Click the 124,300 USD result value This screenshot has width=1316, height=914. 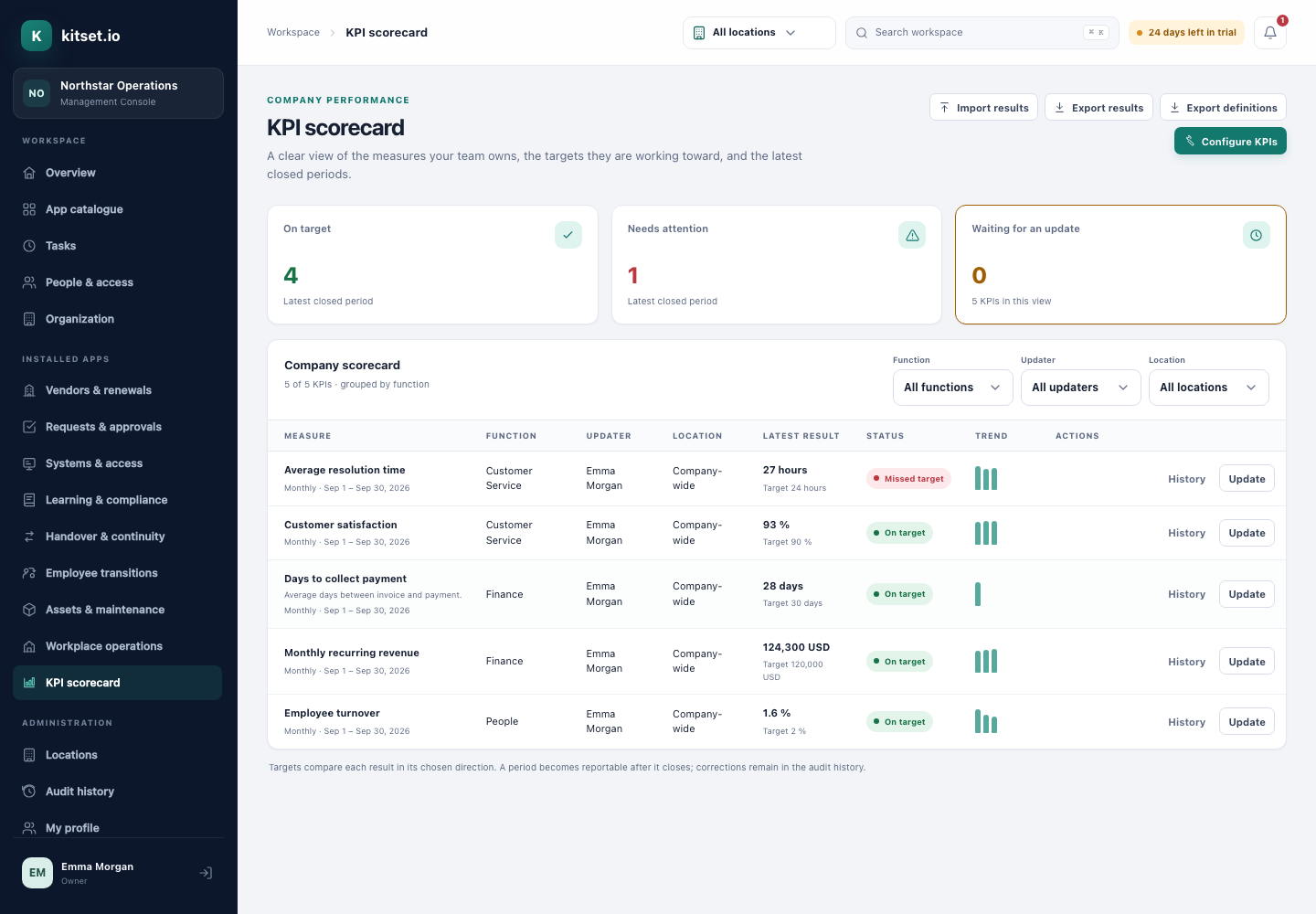pos(797,647)
